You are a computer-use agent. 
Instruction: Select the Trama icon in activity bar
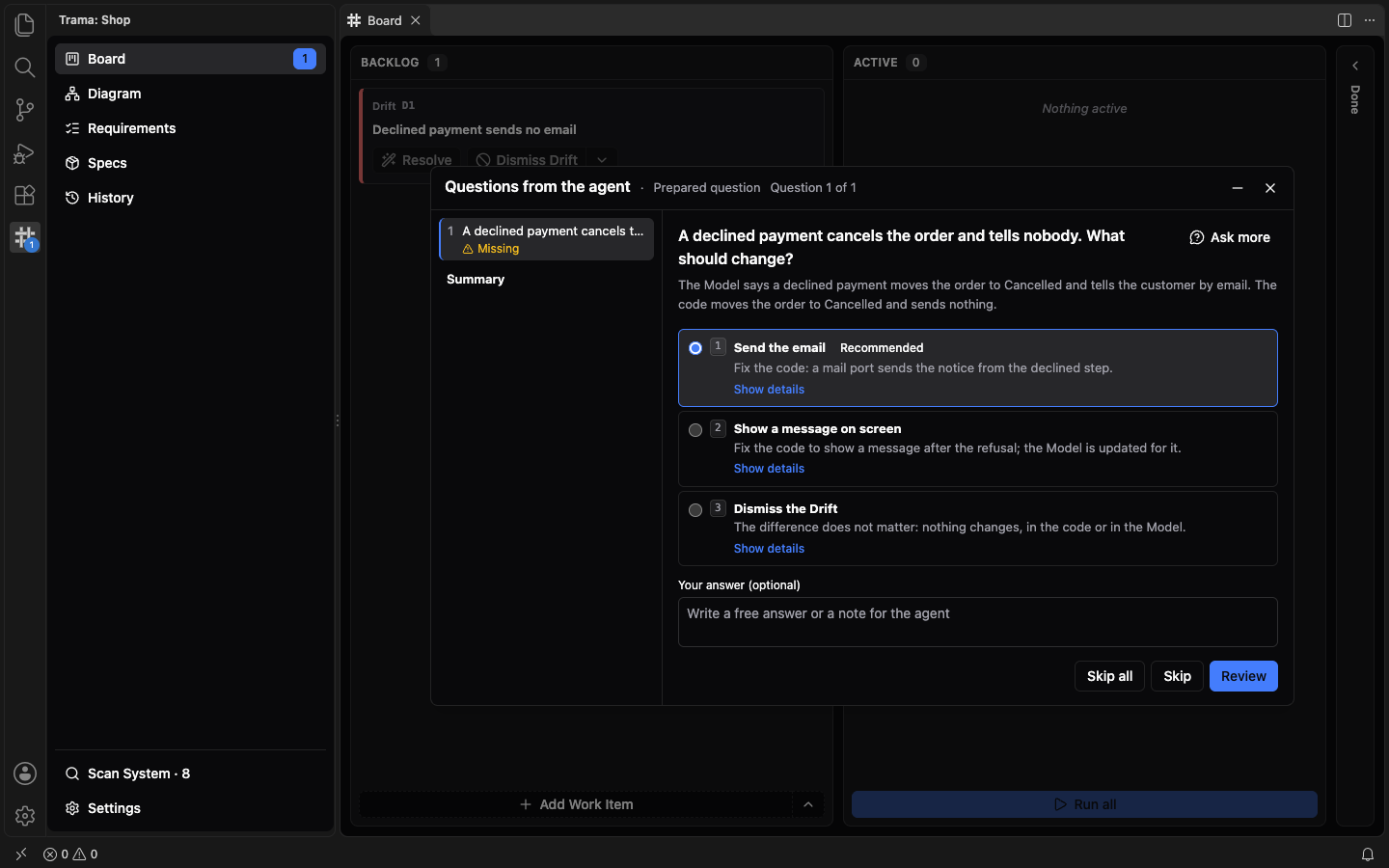pos(25,237)
